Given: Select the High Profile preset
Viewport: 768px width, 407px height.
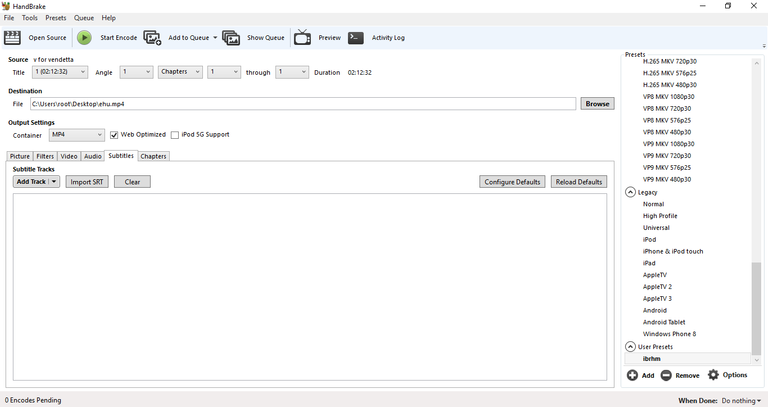Looking at the screenshot, I should [x=660, y=216].
